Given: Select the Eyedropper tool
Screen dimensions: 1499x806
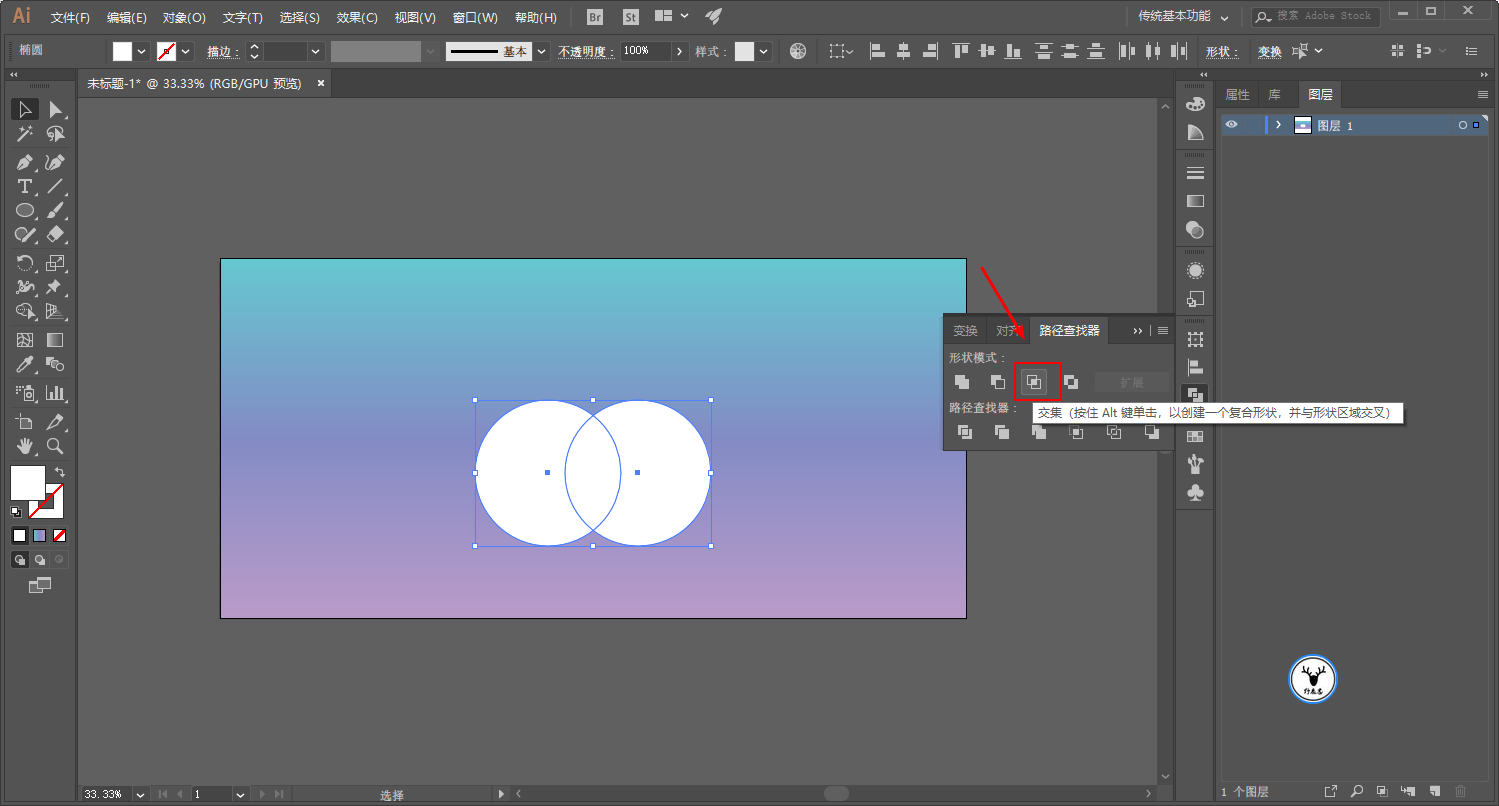Looking at the screenshot, I should (25, 364).
